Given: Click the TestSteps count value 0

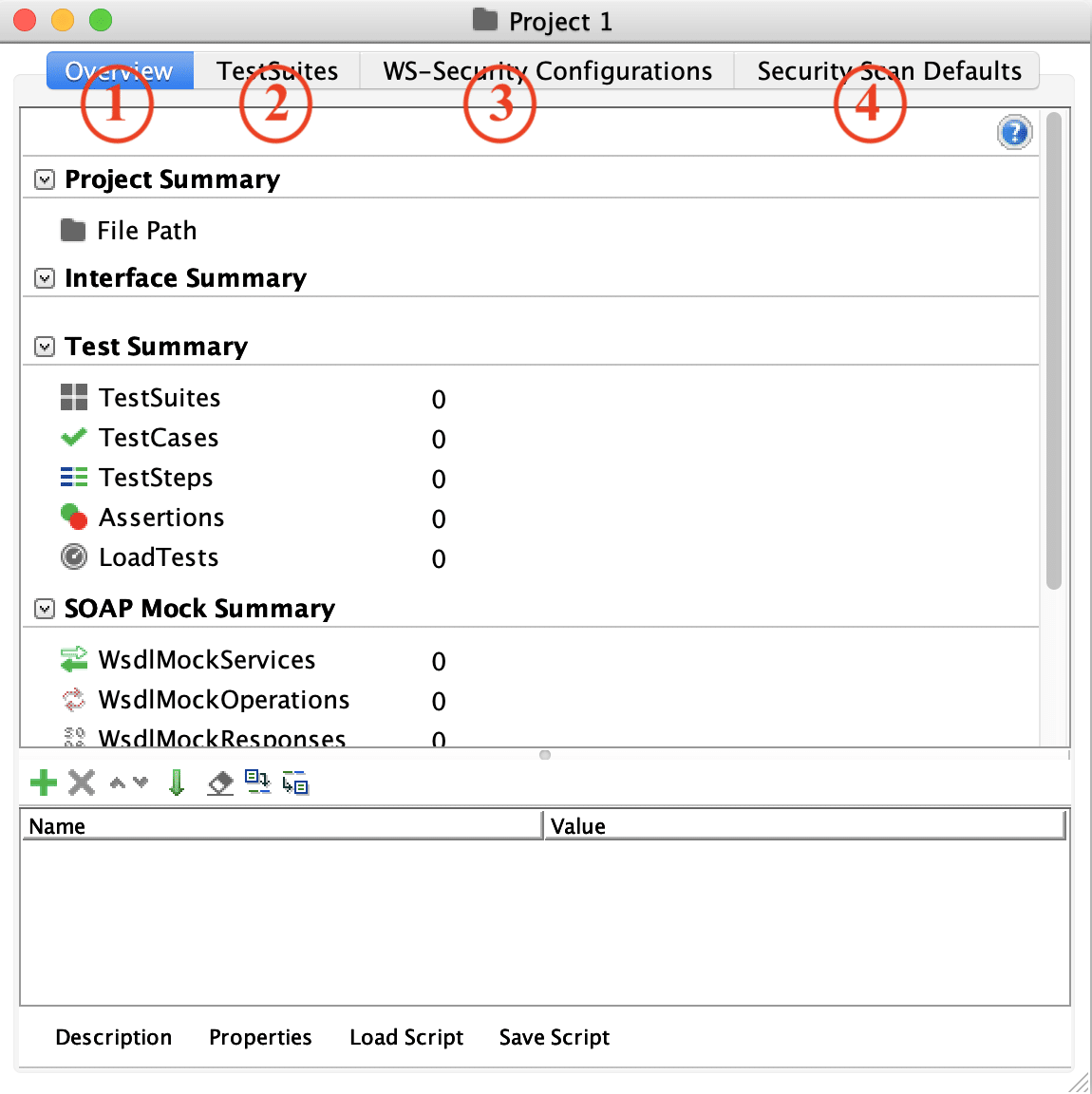Looking at the screenshot, I should coord(438,479).
